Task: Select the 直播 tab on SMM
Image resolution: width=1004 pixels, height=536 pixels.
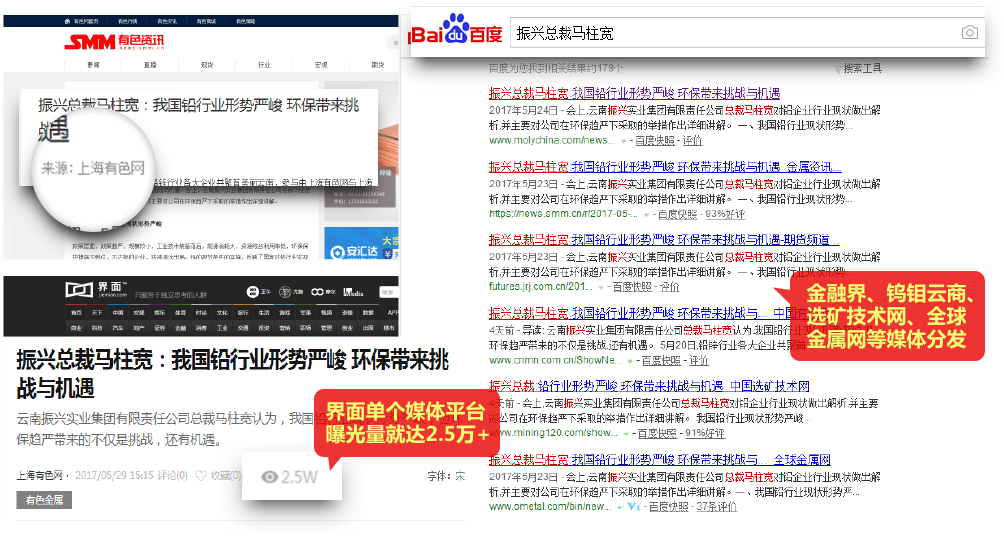Action: click(150, 65)
